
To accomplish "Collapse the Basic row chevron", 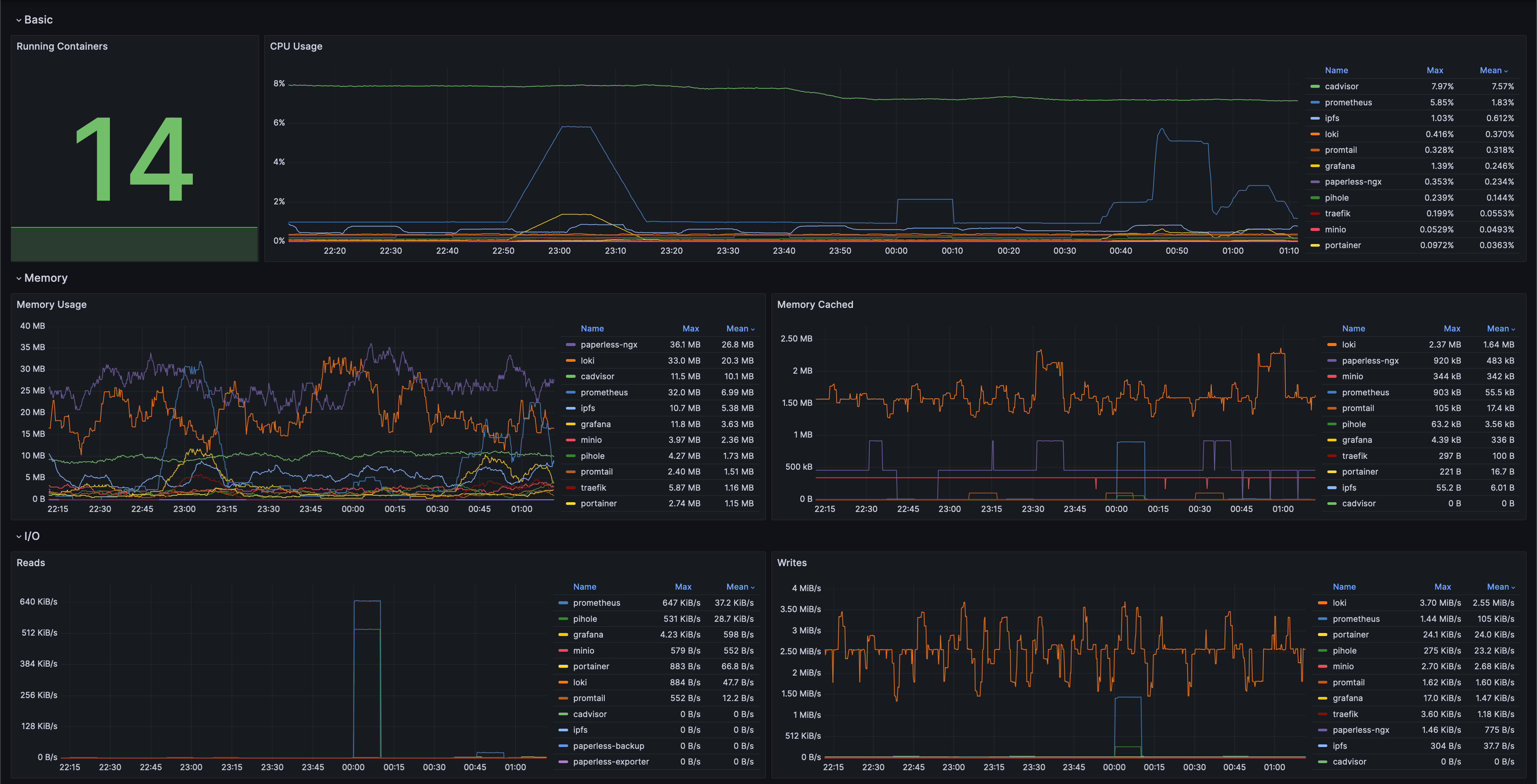I will [x=18, y=20].
